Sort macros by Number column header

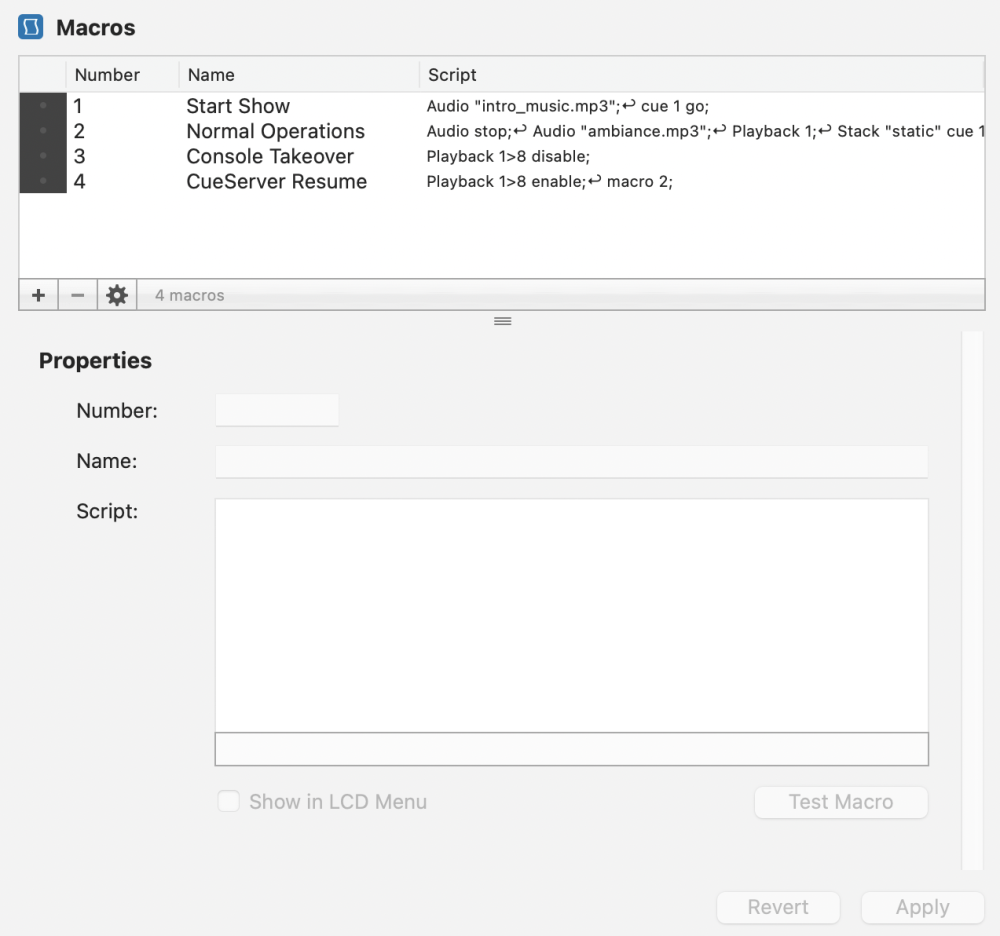(x=108, y=75)
